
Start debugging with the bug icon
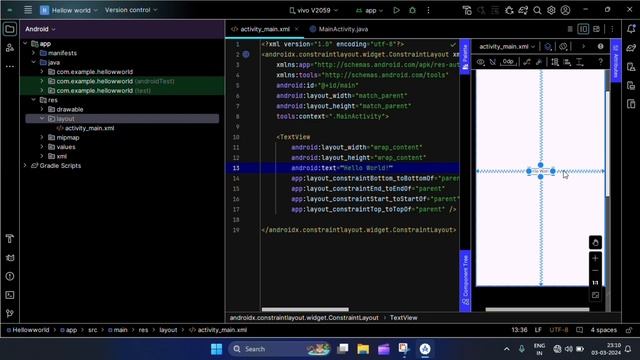(x=412, y=10)
